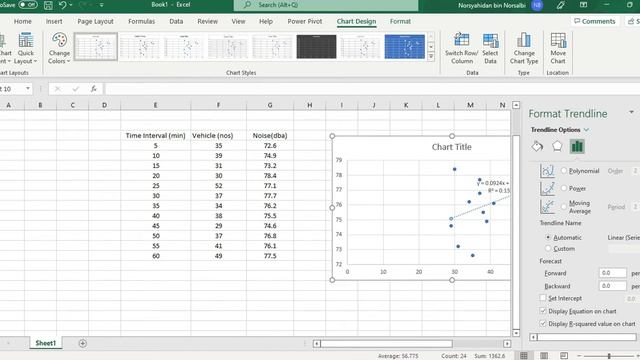Click Switch Row/Column
This screenshot has width=640, height=360.
[x=462, y=49]
